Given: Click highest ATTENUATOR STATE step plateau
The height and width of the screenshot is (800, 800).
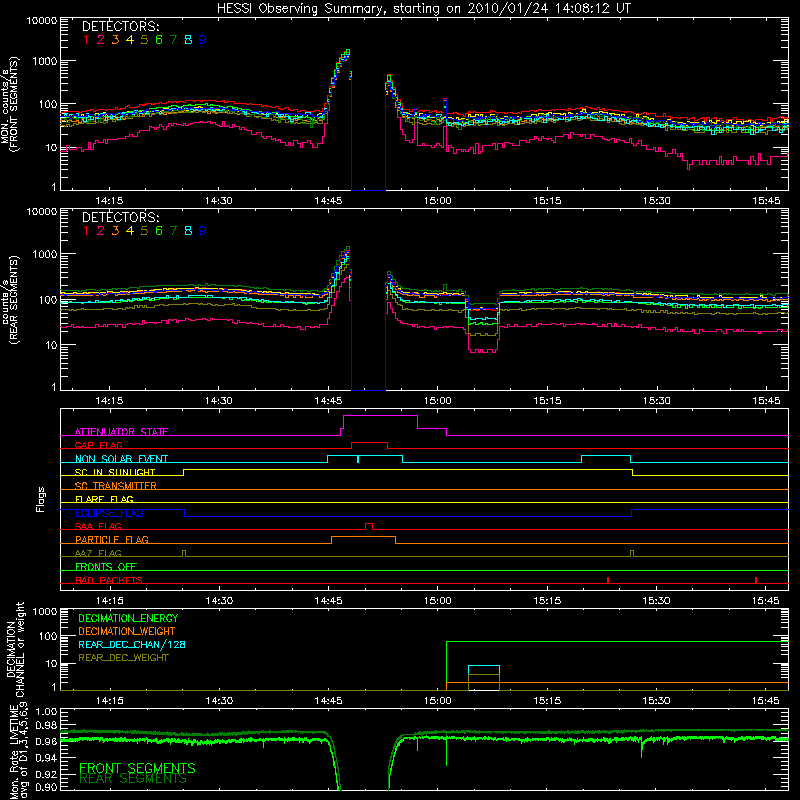Looking at the screenshot, I should pyautogui.click(x=380, y=416).
